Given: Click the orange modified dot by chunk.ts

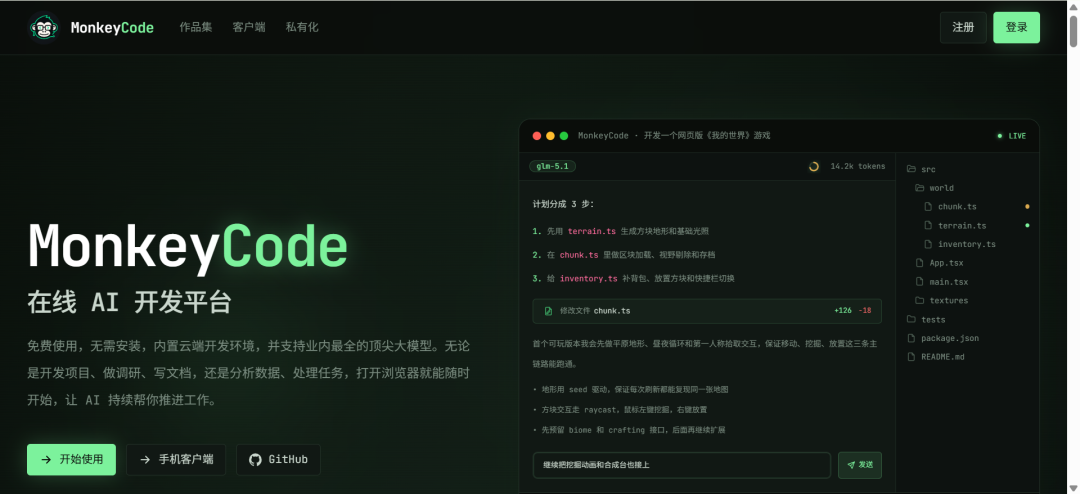Looking at the screenshot, I should click(x=1027, y=207).
